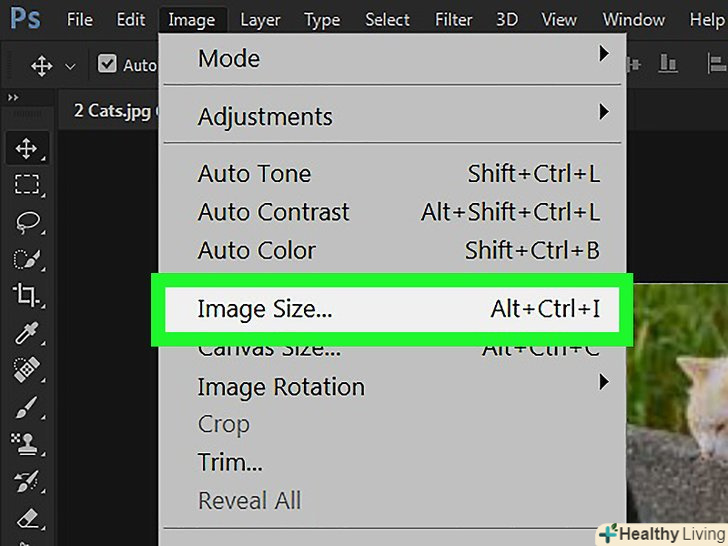This screenshot has height=546, width=728.
Task: Open the Move tool preset dropdown
Action: tap(70, 66)
